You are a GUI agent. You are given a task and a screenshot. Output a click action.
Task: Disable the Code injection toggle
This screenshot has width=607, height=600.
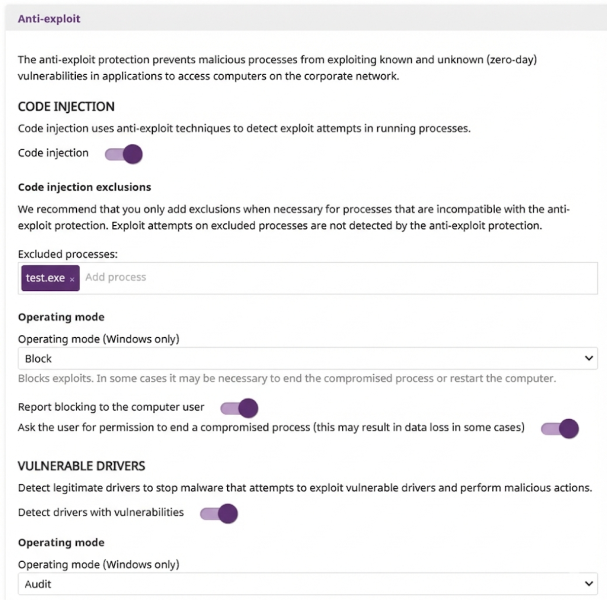coord(124,154)
